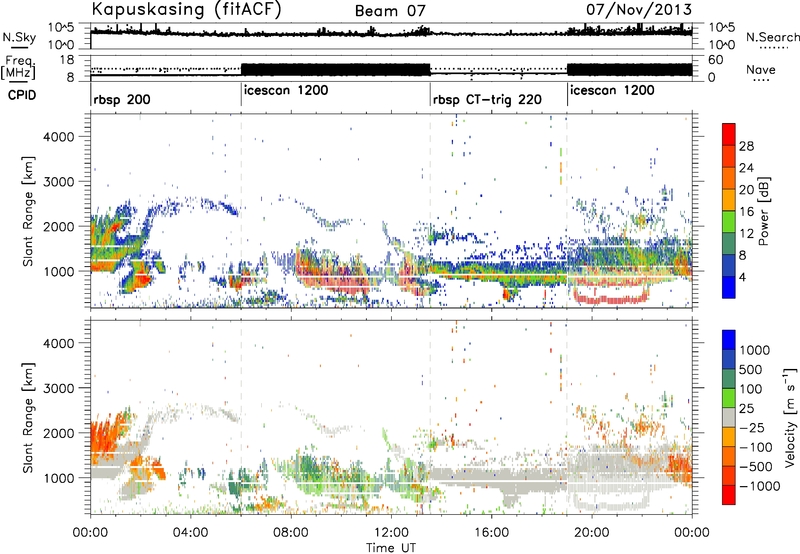Click the '04:00' time axis tick
This screenshot has width=800, height=554.
tap(191, 533)
